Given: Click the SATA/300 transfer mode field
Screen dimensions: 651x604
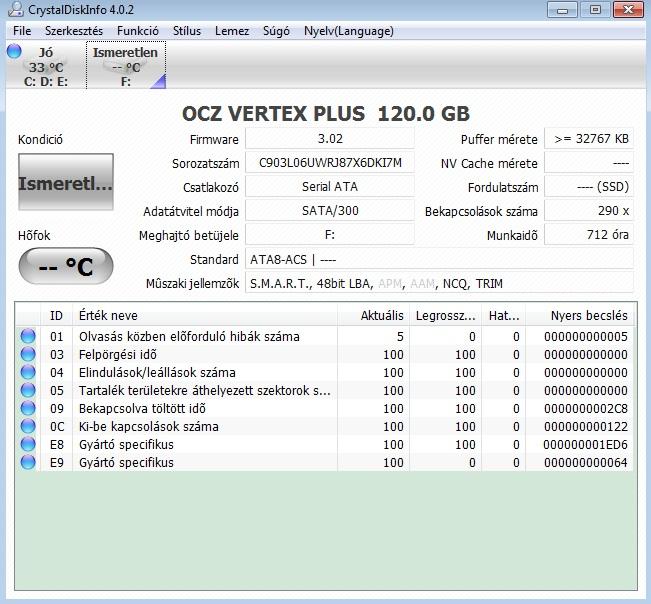Looking at the screenshot, I should 330,211.
